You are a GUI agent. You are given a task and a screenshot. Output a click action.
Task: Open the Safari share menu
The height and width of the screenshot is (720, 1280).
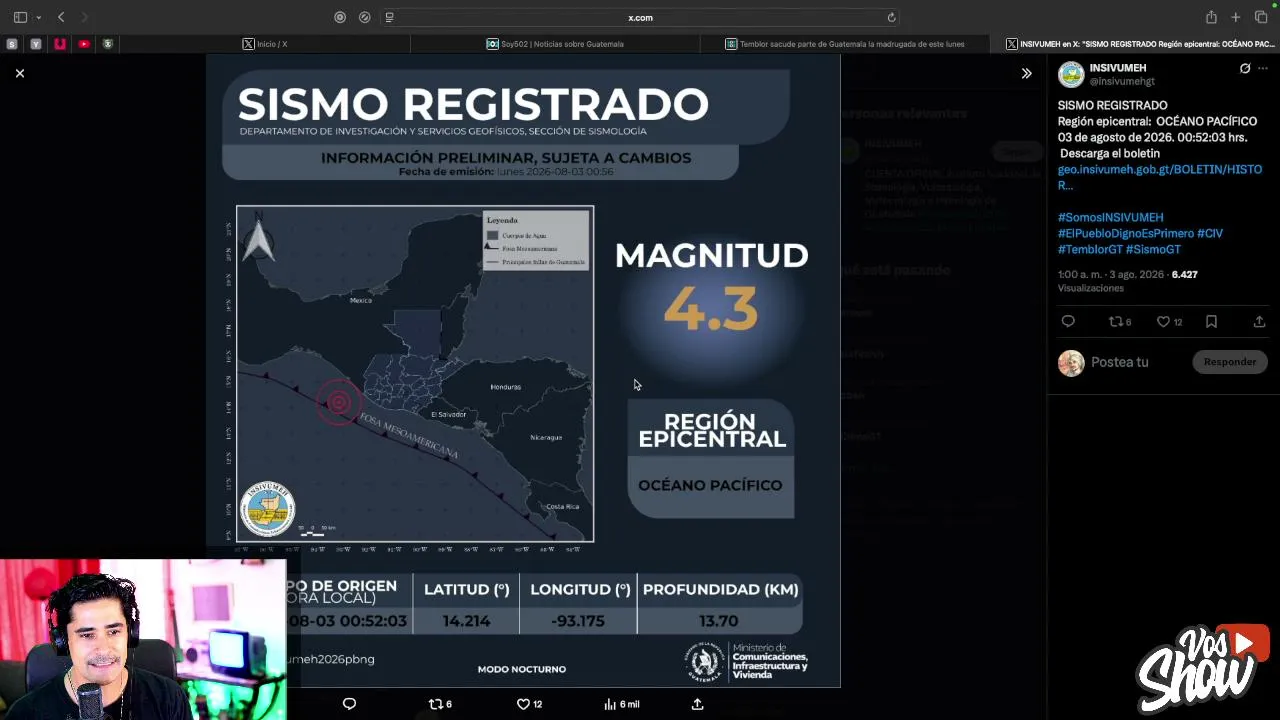(1211, 17)
